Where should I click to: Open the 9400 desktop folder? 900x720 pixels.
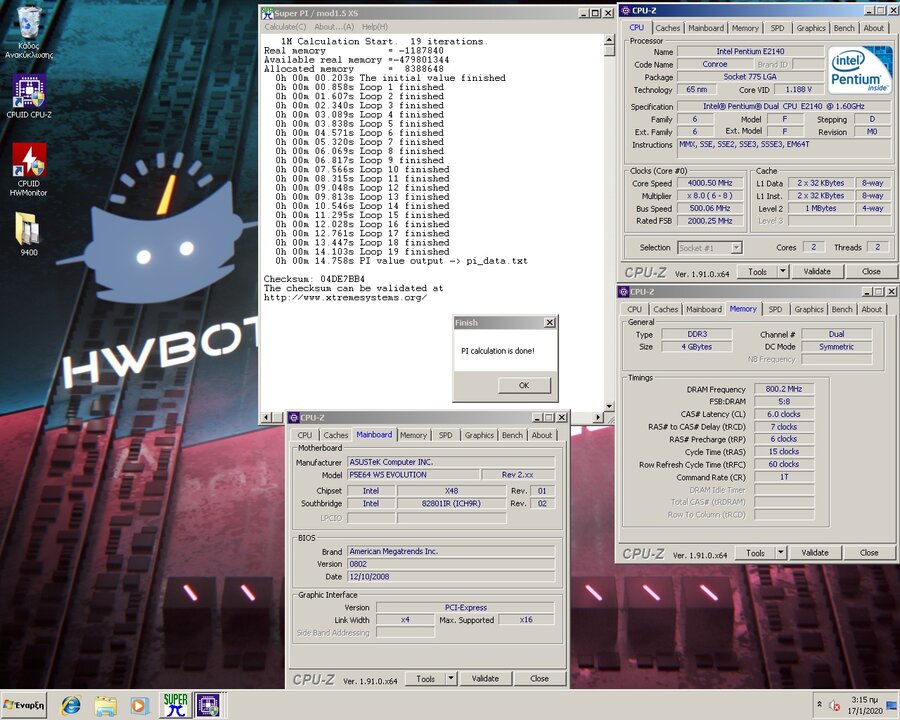tap(29, 234)
